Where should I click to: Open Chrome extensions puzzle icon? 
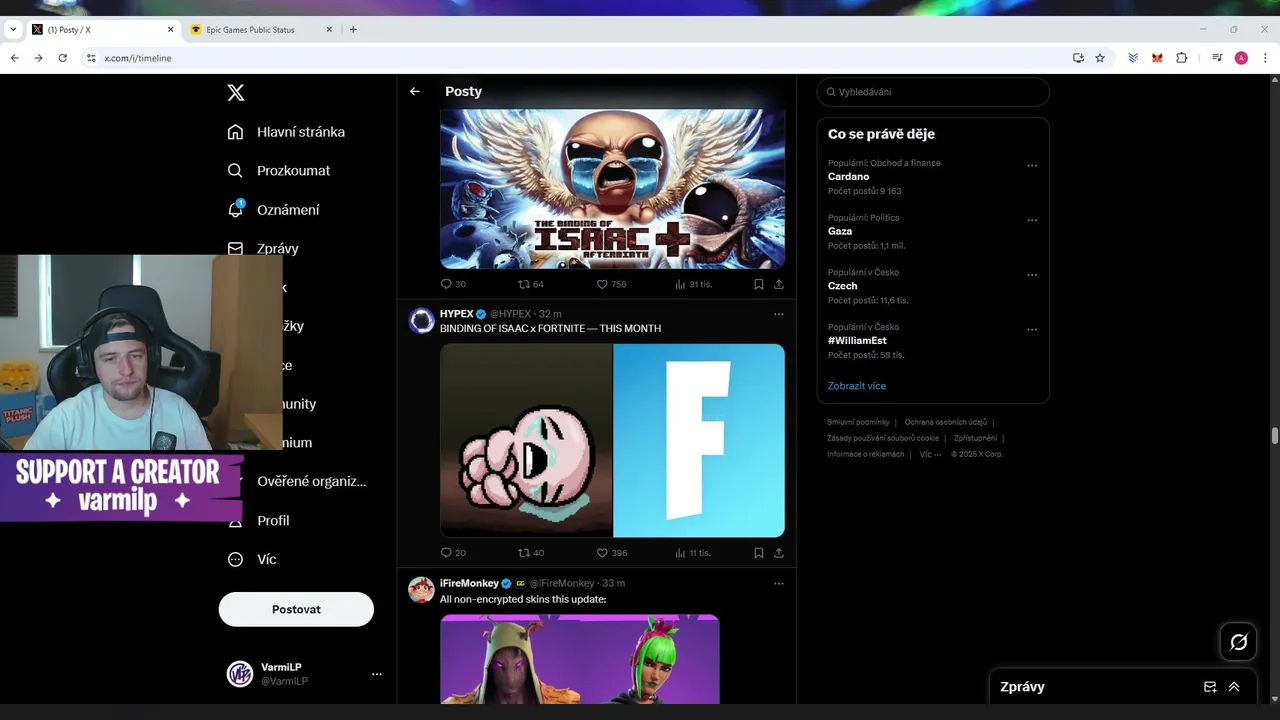[x=1181, y=58]
